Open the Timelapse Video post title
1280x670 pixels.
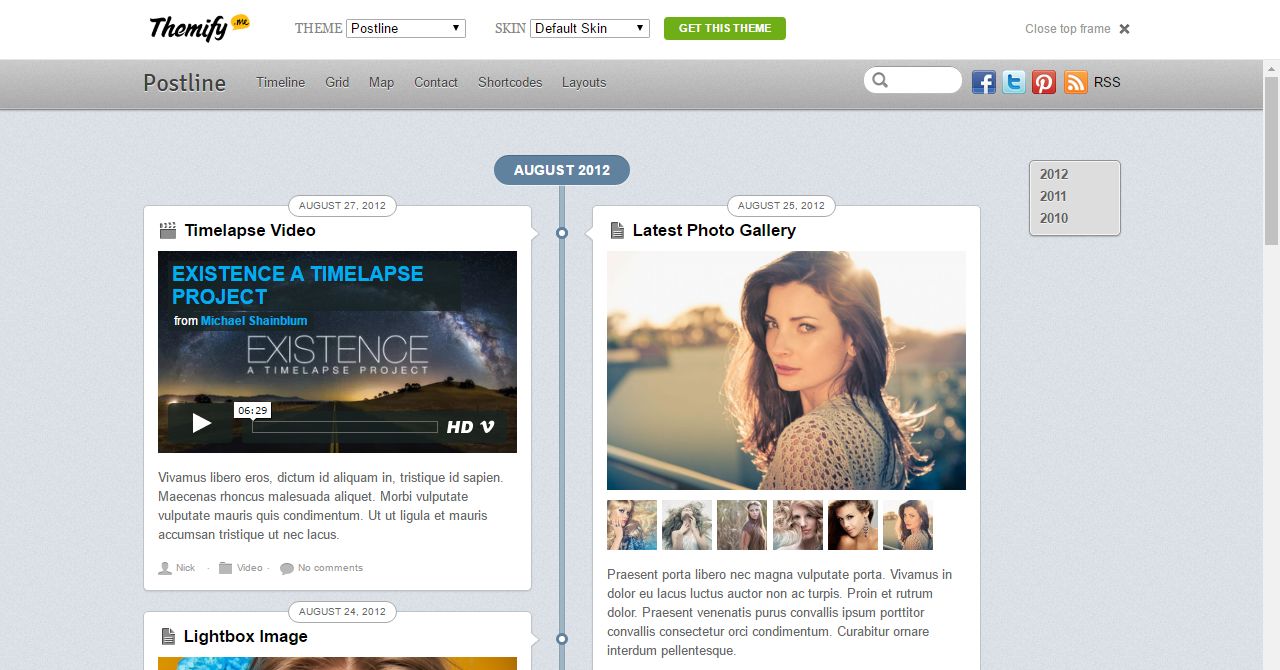coord(250,230)
